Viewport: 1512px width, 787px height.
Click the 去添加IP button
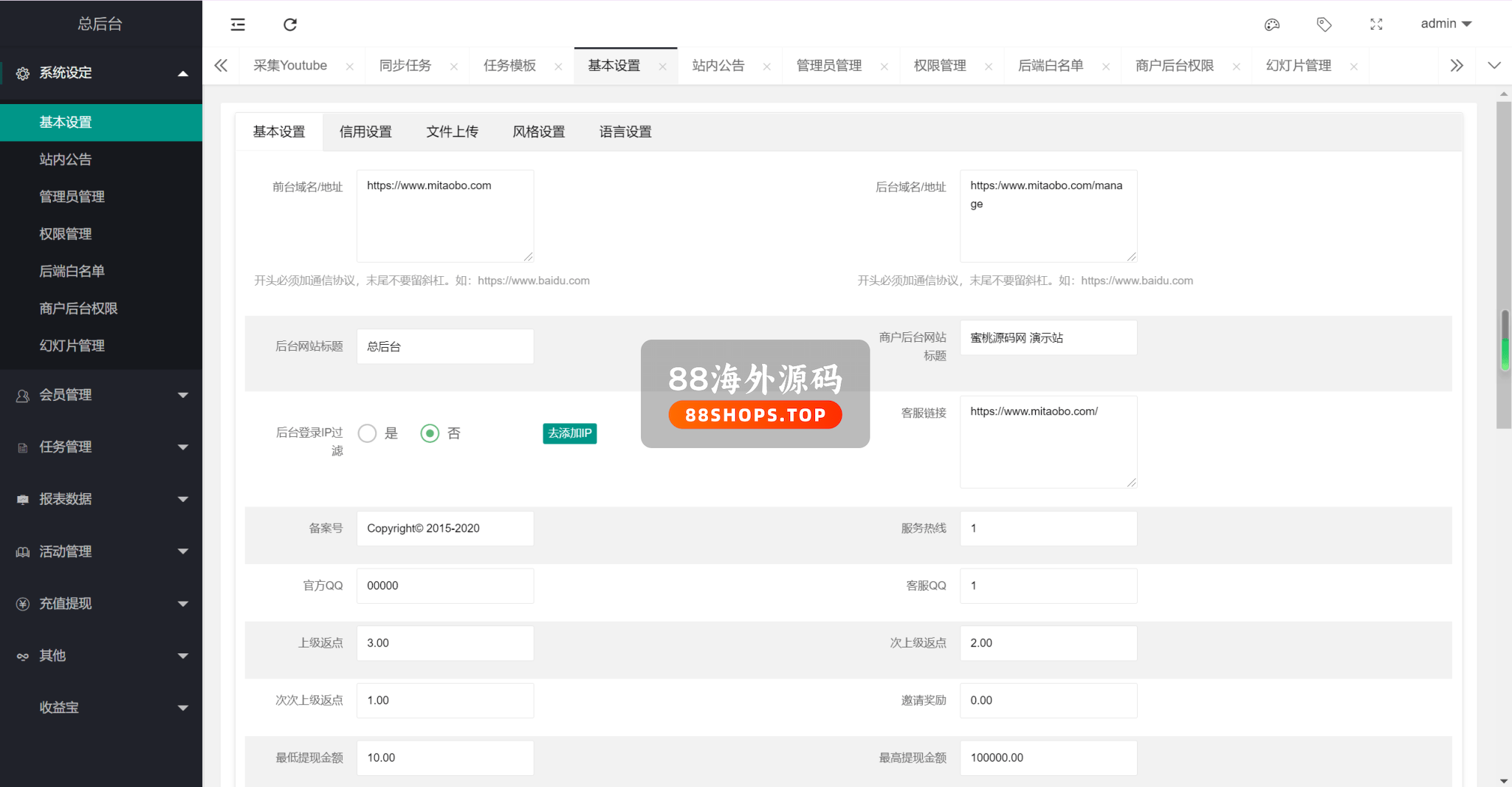[569, 433]
